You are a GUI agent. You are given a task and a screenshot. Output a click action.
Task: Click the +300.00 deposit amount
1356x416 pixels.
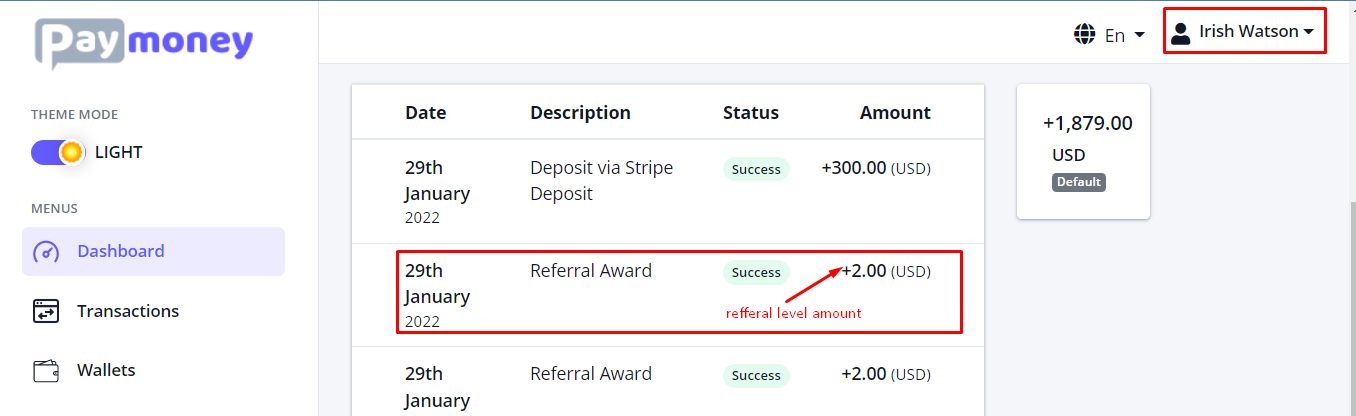coord(853,168)
